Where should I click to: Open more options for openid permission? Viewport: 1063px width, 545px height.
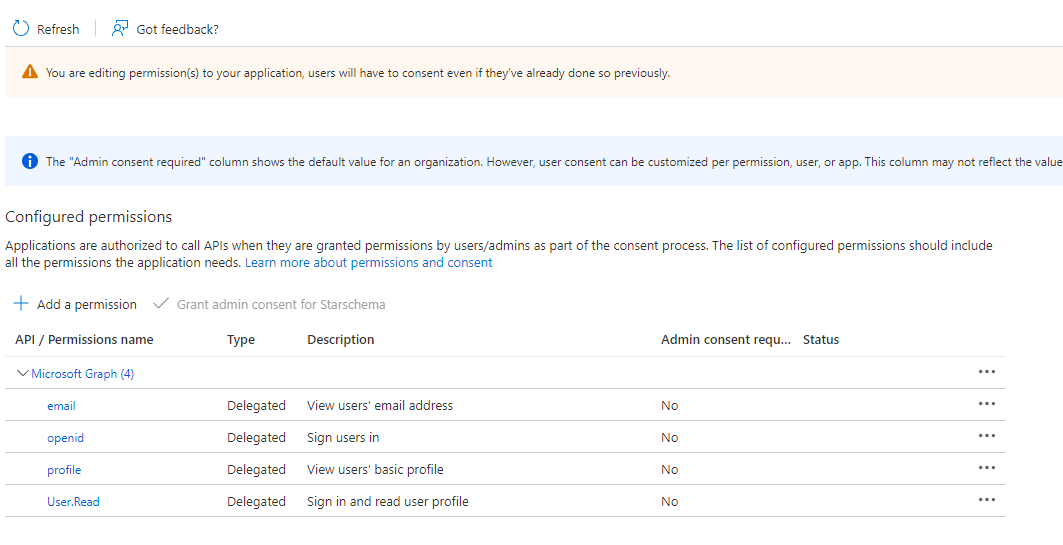point(987,436)
